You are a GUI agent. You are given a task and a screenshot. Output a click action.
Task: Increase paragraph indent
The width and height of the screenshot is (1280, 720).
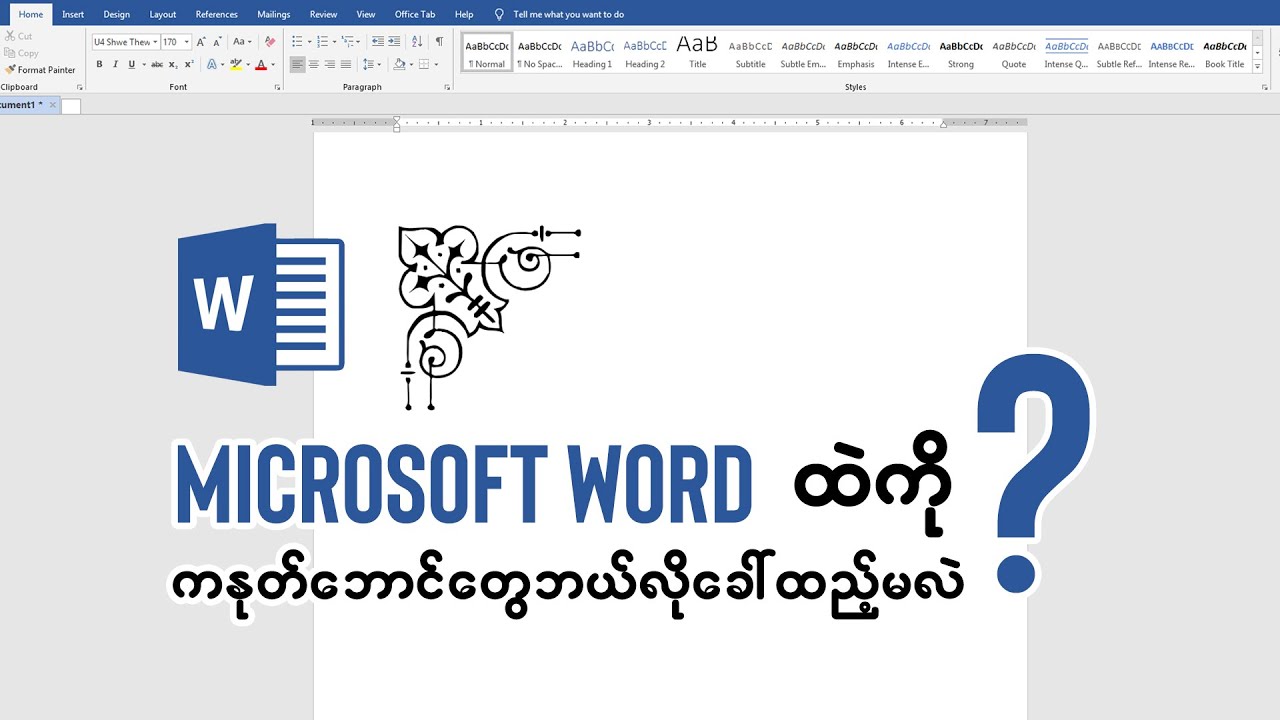[394, 42]
